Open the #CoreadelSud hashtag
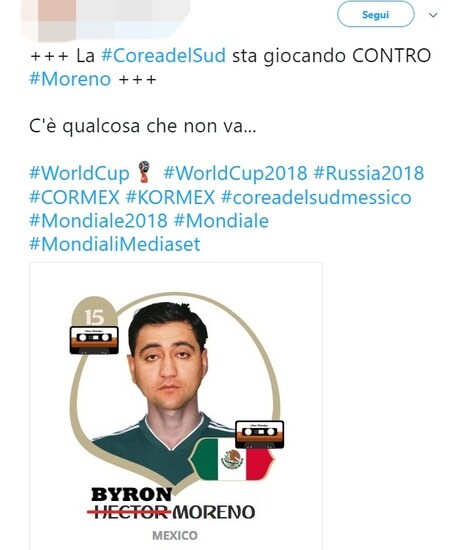Viewport: 462px width, 550px height. tap(163, 56)
